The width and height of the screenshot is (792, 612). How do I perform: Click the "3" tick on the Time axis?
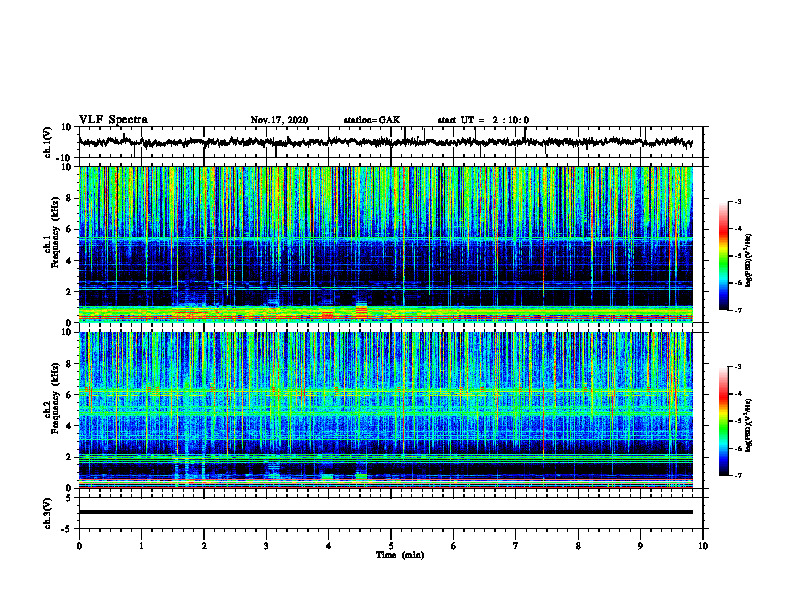click(x=266, y=546)
